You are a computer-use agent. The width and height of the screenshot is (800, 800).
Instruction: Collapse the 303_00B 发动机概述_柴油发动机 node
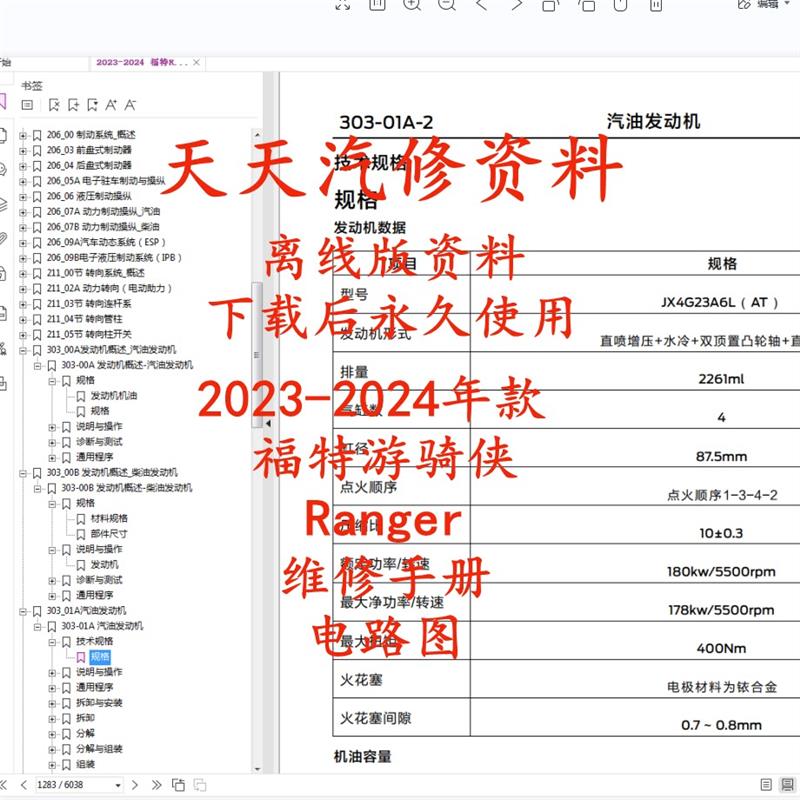pyautogui.click(x=22, y=473)
